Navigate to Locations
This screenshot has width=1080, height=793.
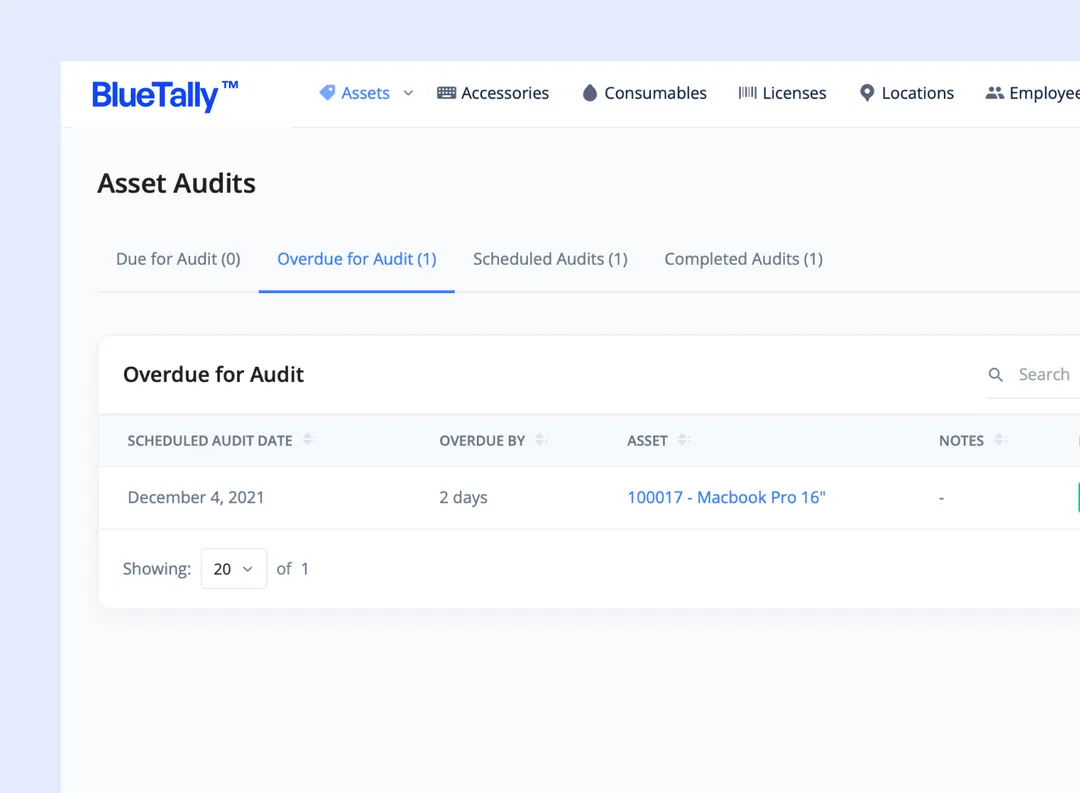tap(917, 93)
